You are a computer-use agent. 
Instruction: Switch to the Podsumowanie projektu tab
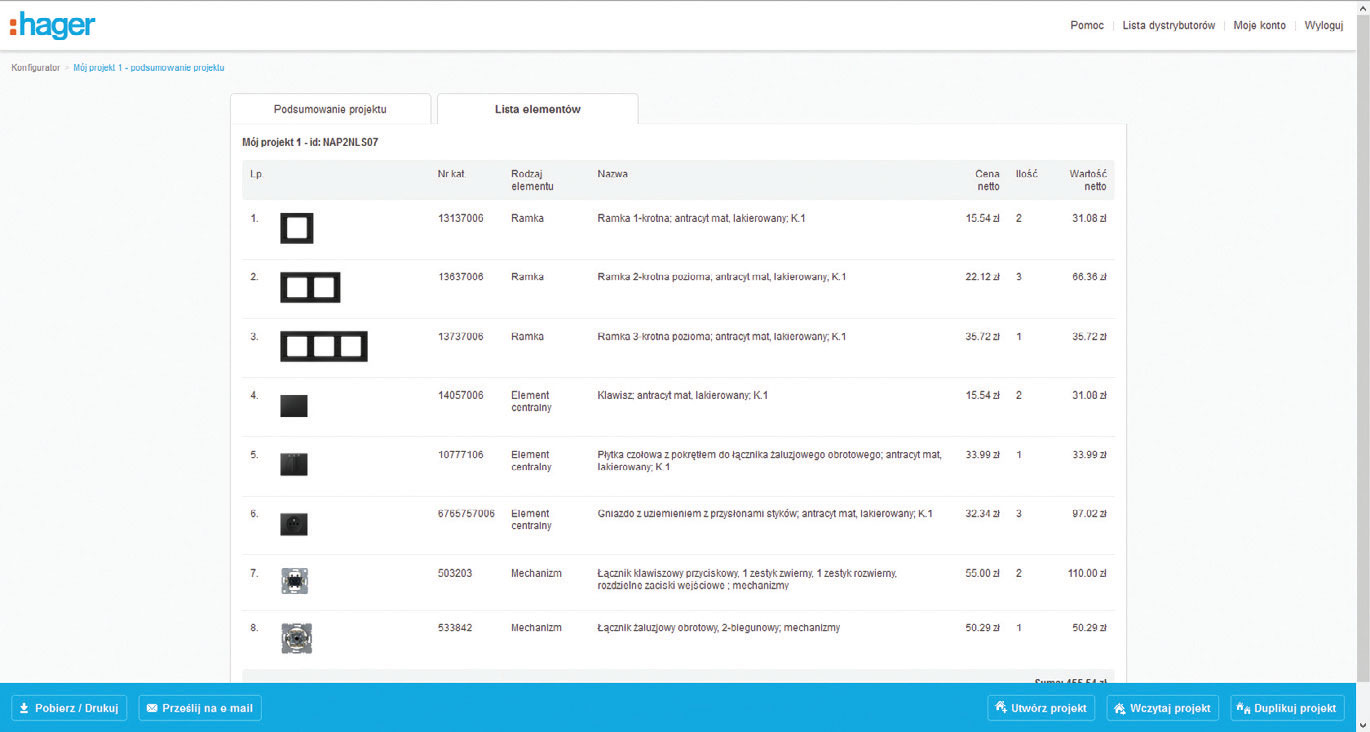point(330,109)
